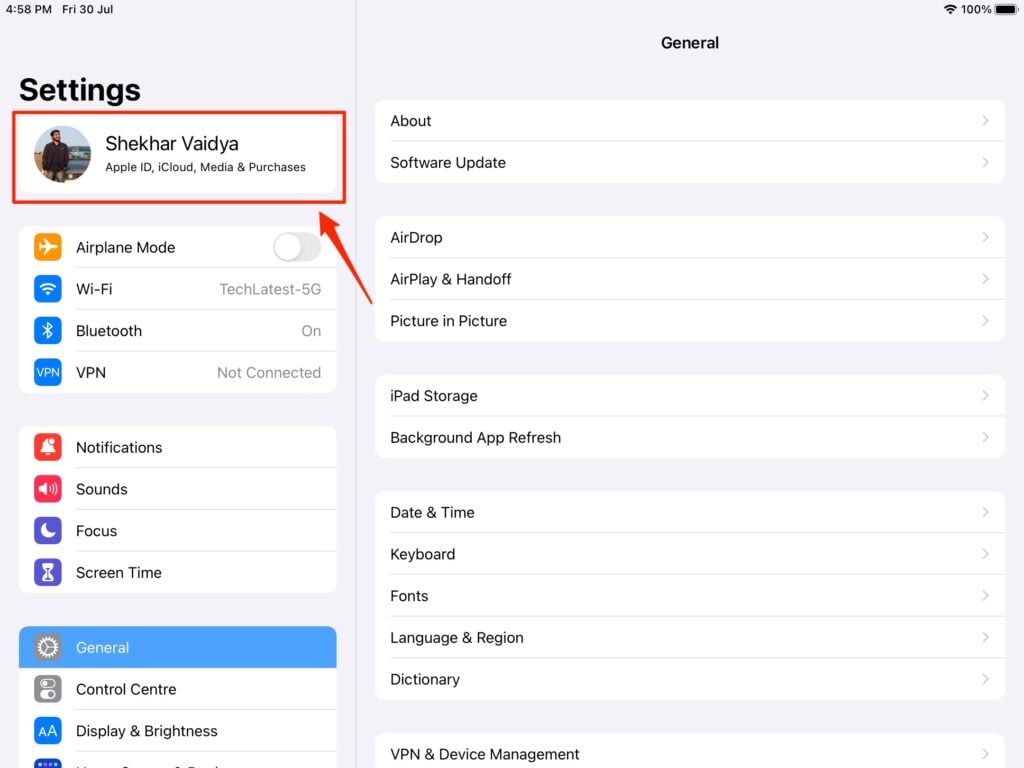Screen dimensions: 1024x768
Task: Click the General gear icon
Action: pos(48,647)
